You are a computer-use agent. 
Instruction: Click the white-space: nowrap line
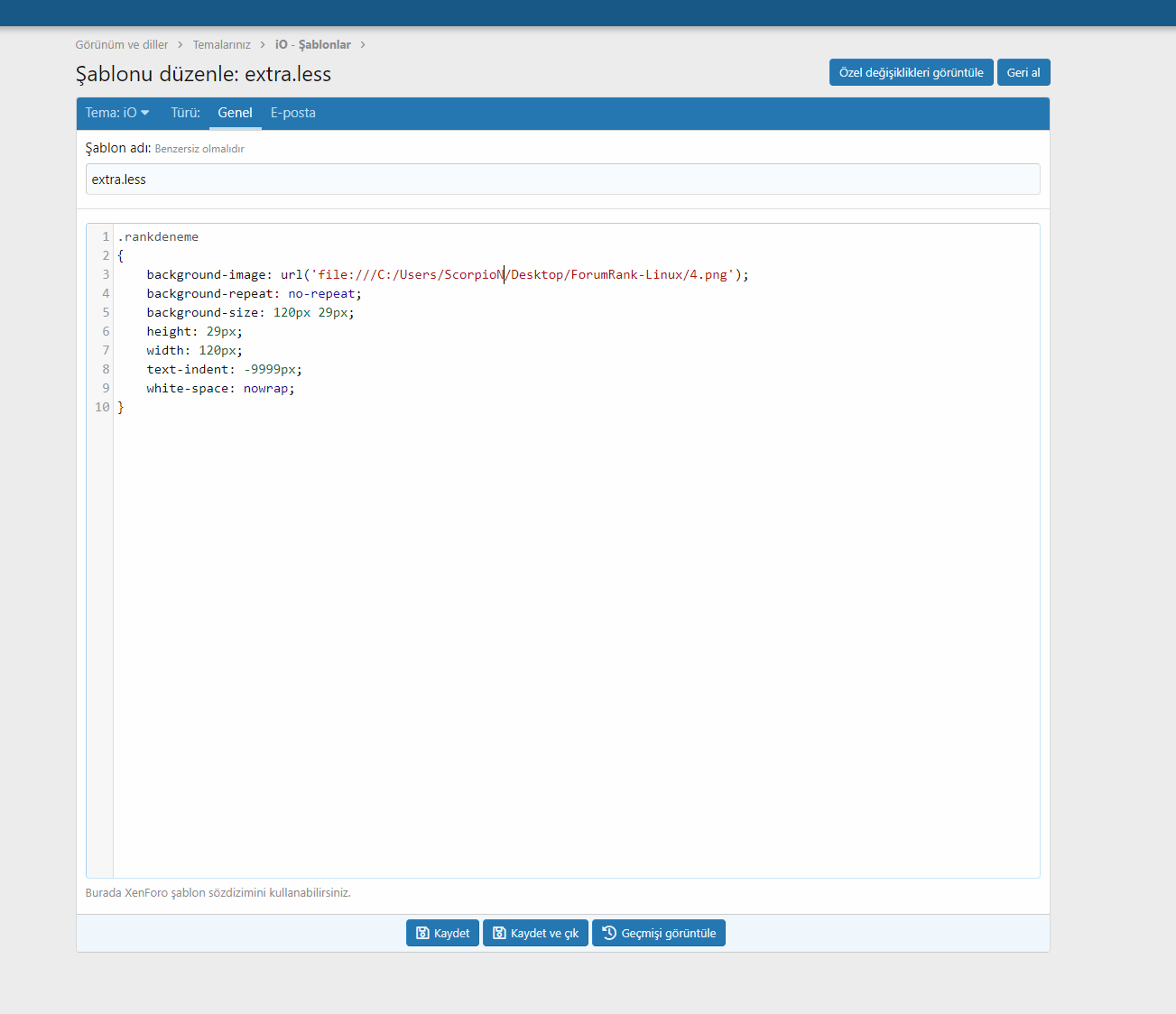pos(220,388)
